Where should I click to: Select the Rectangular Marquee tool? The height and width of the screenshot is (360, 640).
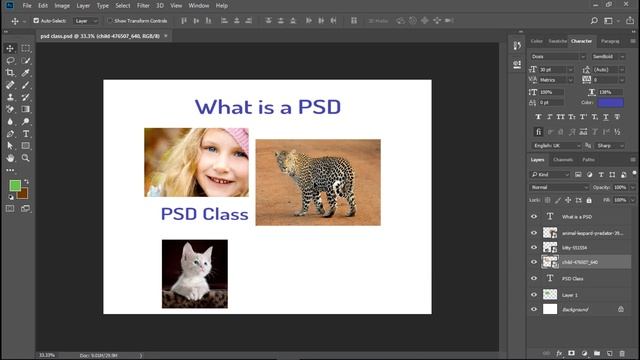pos(25,49)
